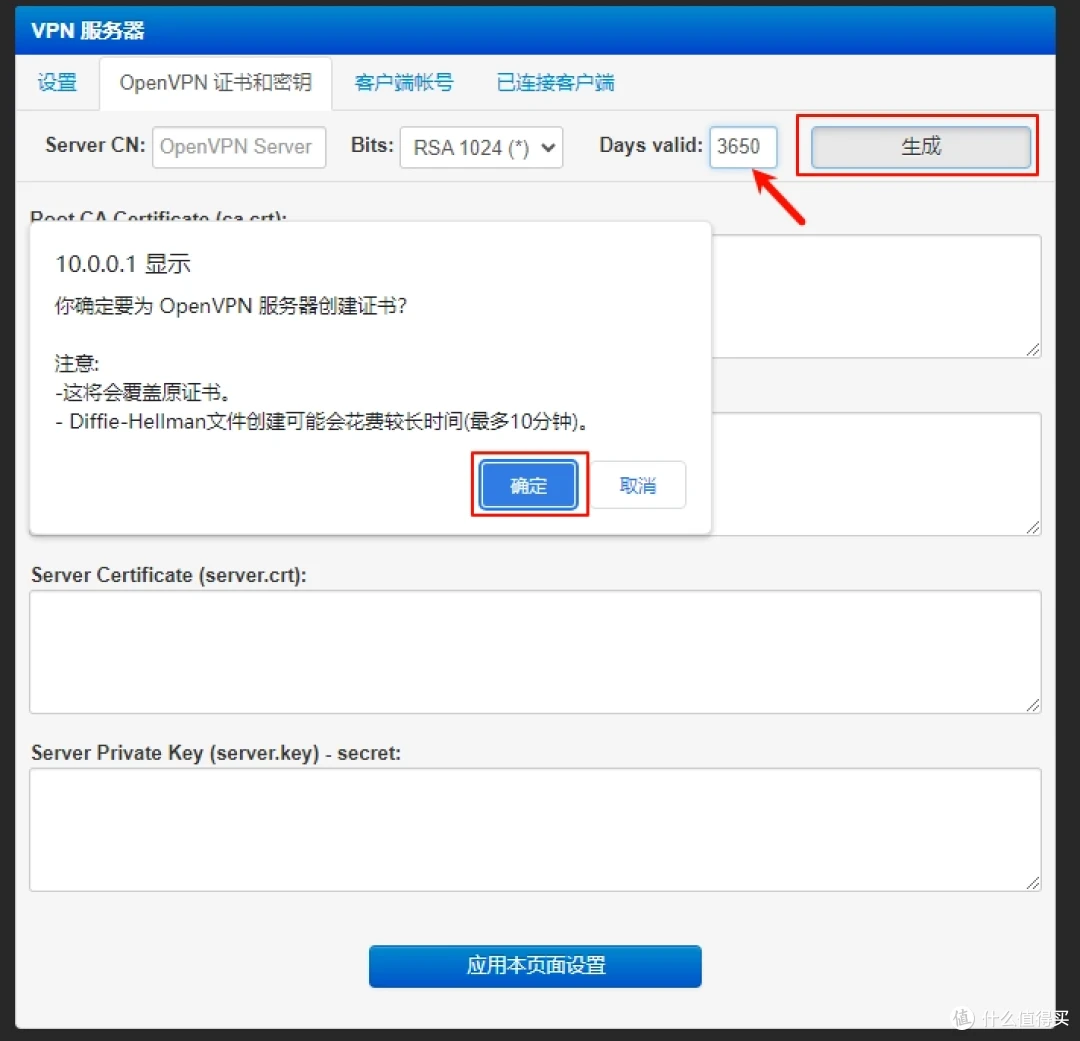Screen dimensions: 1080x1041
Task: Open the Bits RSA 1024 dropdown
Action: [481, 147]
